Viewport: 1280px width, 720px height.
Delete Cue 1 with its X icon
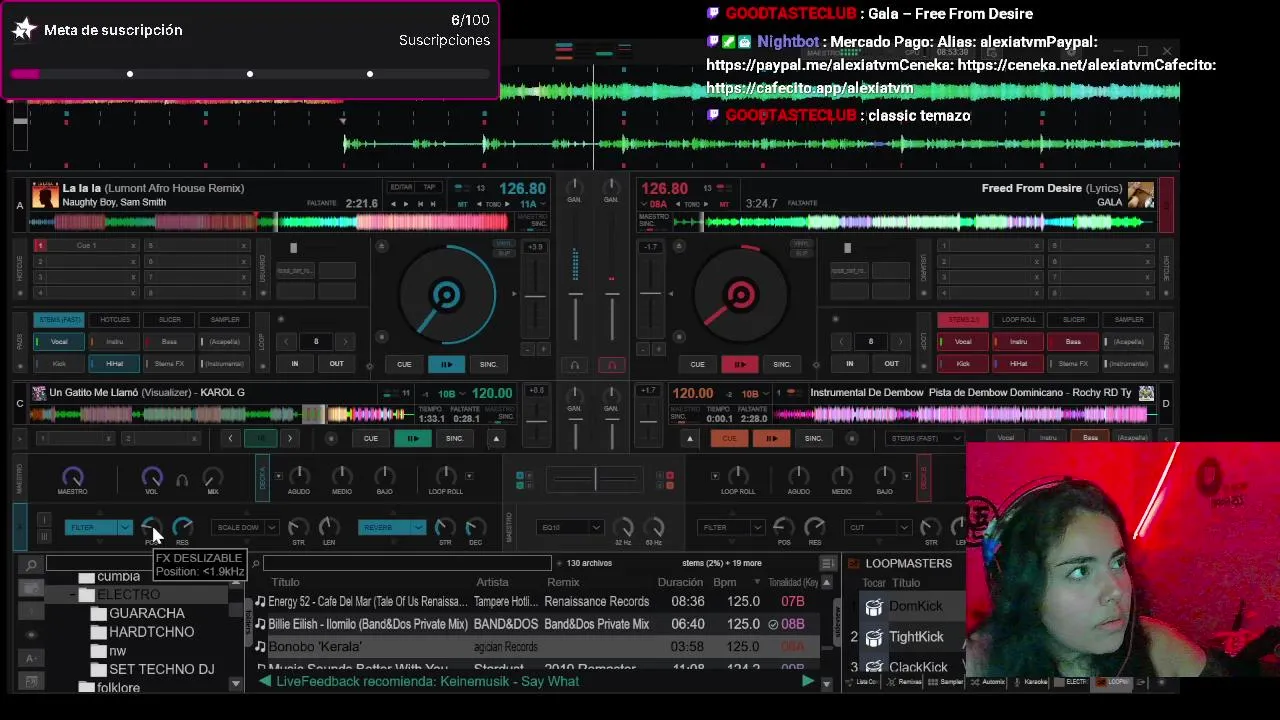pyautogui.click(x=132, y=246)
